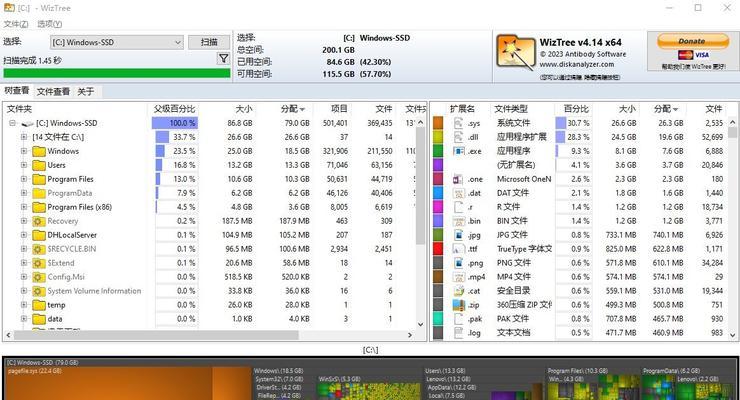Image resolution: width=740 pixels, height=400 pixels.
Task: Select the temp folder icon
Action: pyautogui.click(x=39, y=305)
